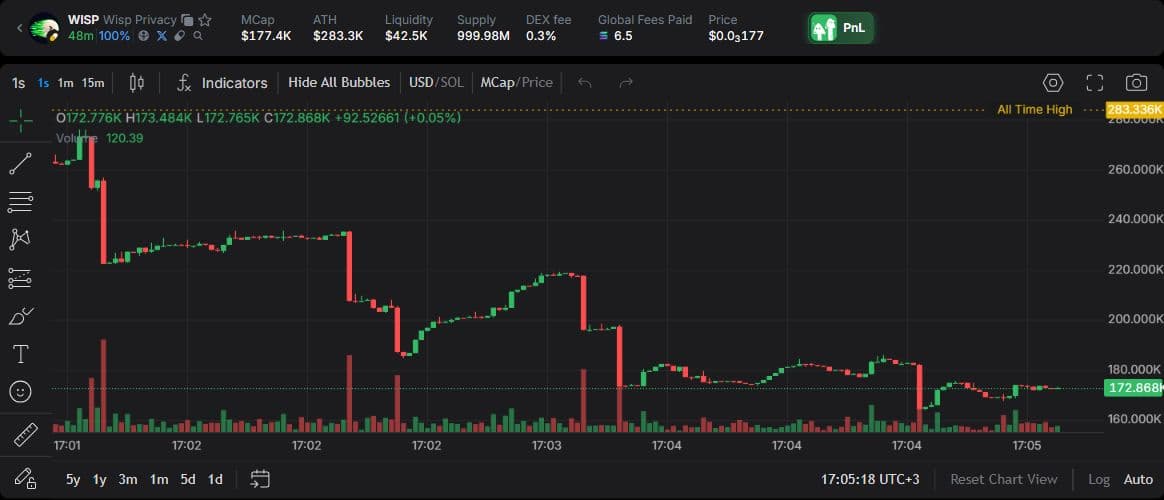Click Global Fees Paid 6.5 value
Screen dimensions: 1164x500
pos(616,36)
